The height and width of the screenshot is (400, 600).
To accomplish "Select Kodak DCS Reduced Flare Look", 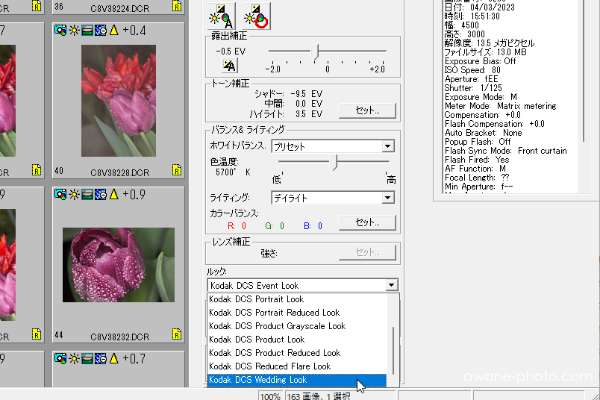I will [x=297, y=366].
